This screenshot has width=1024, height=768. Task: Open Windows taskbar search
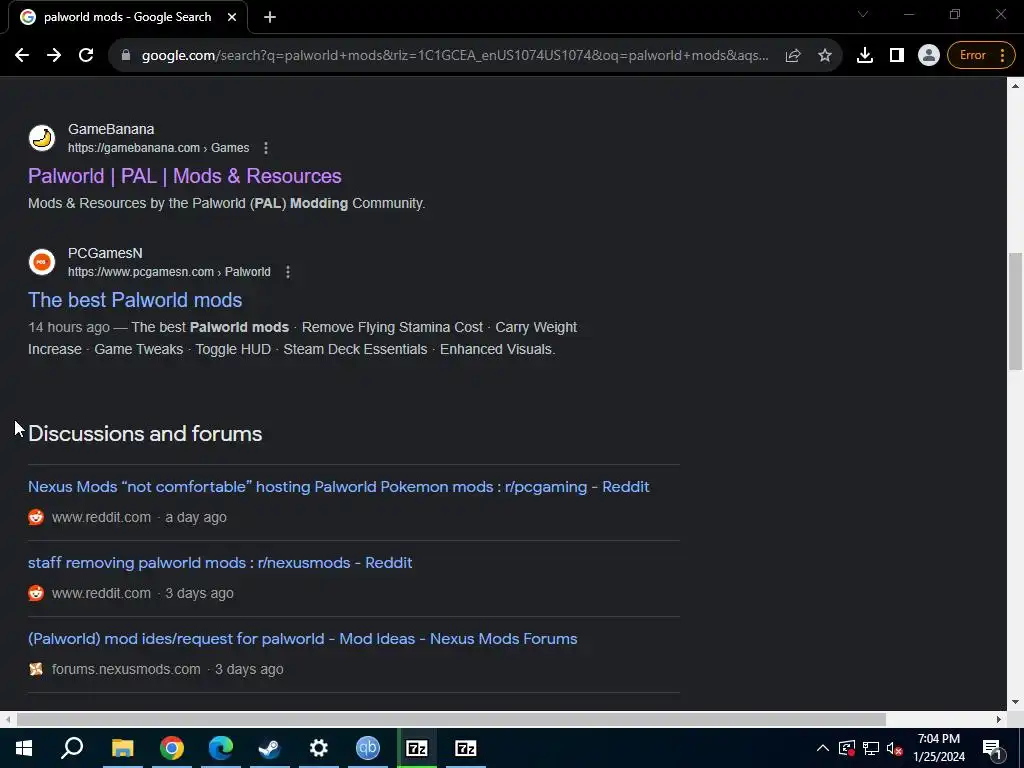pyautogui.click(x=72, y=748)
